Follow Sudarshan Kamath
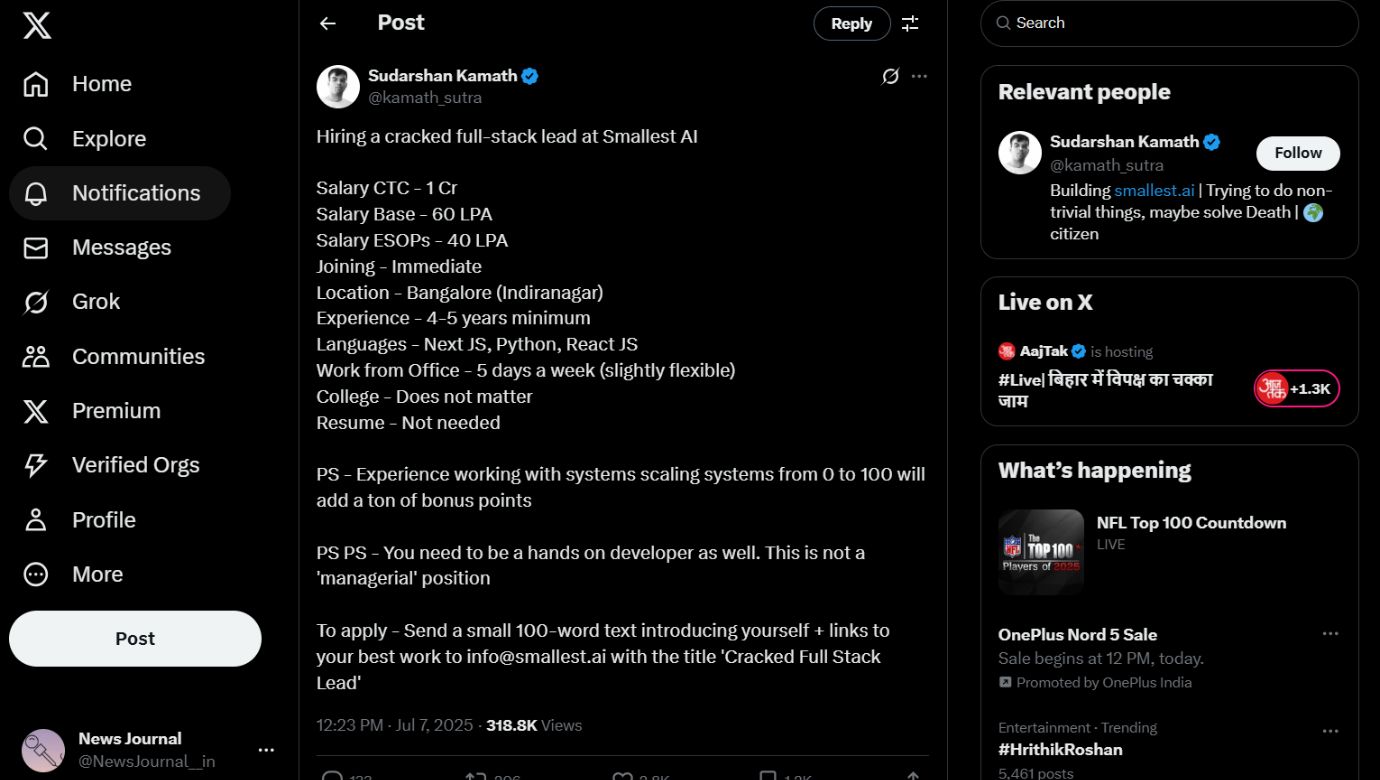Screen dimensions: 1380x780 [x=1298, y=153]
